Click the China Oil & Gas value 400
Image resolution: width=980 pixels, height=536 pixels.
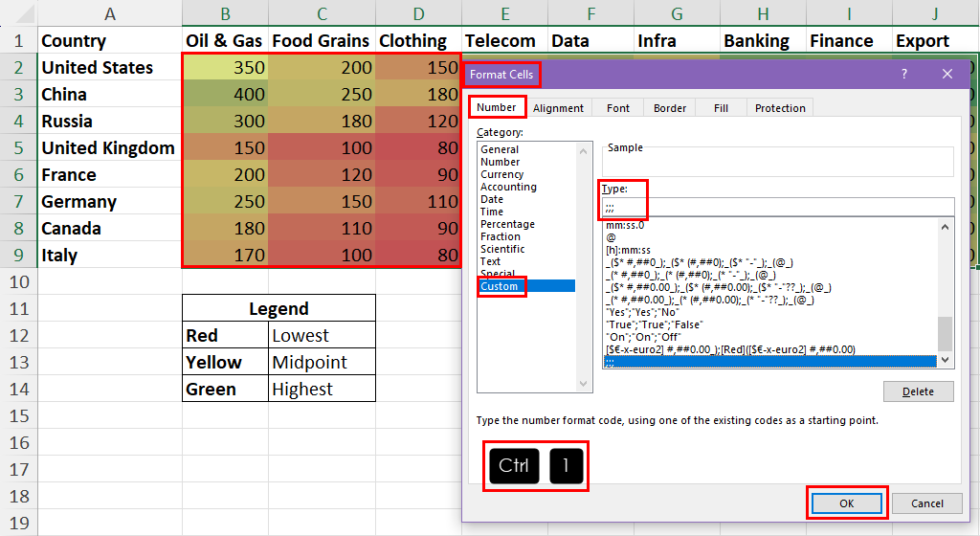tap(225, 94)
